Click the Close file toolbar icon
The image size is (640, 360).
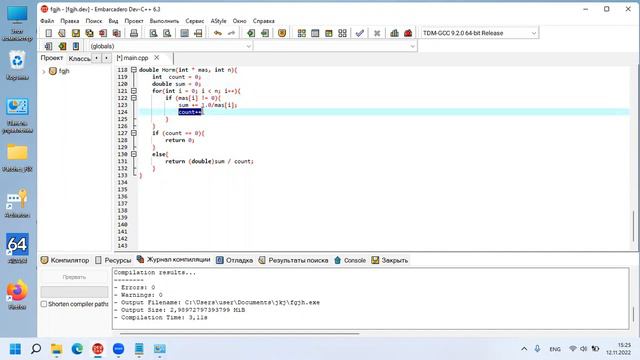click(x=103, y=33)
